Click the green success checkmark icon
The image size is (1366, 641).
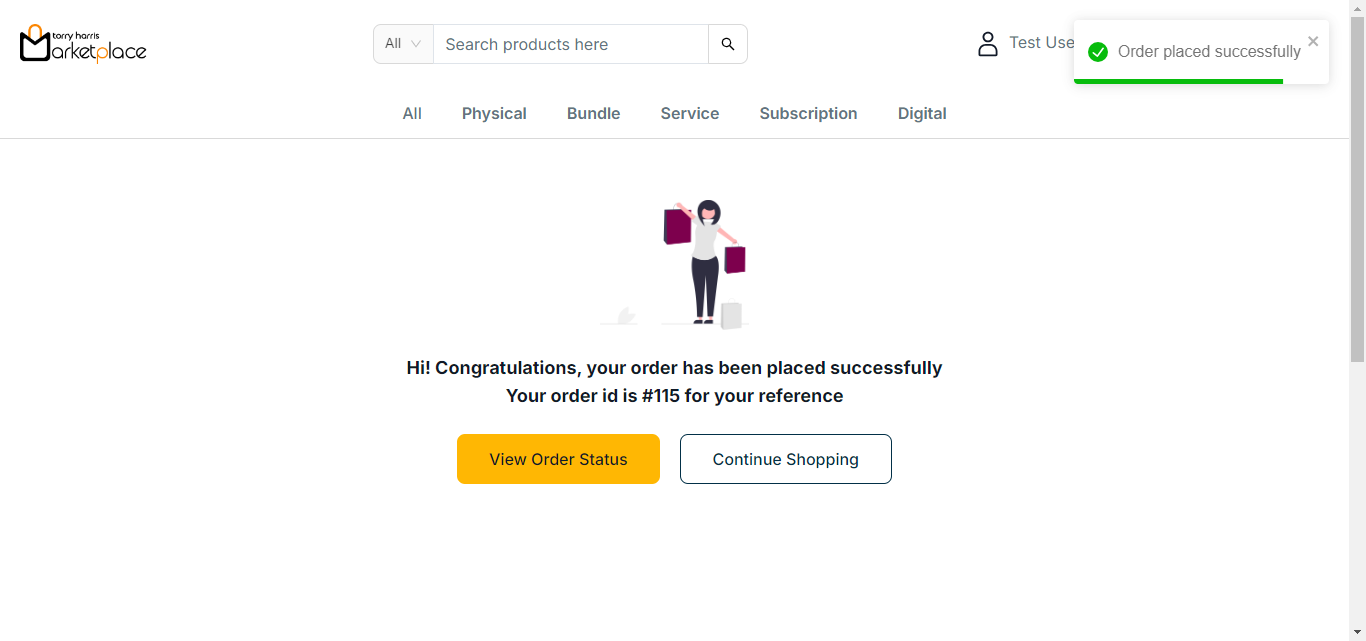pyautogui.click(x=1098, y=52)
